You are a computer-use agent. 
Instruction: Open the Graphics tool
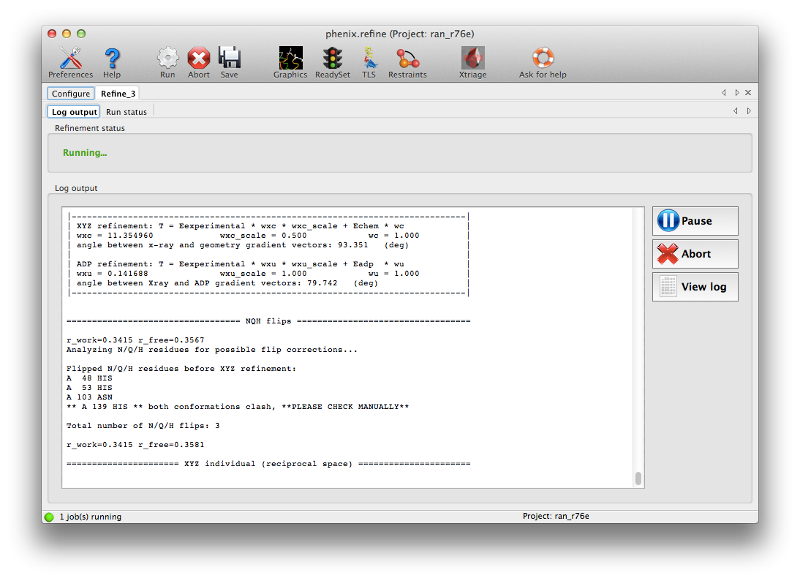coord(290,60)
